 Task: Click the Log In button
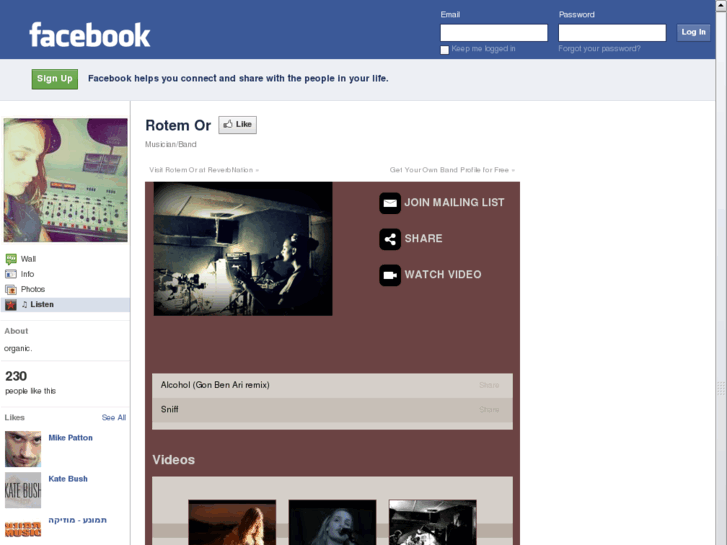pos(693,32)
